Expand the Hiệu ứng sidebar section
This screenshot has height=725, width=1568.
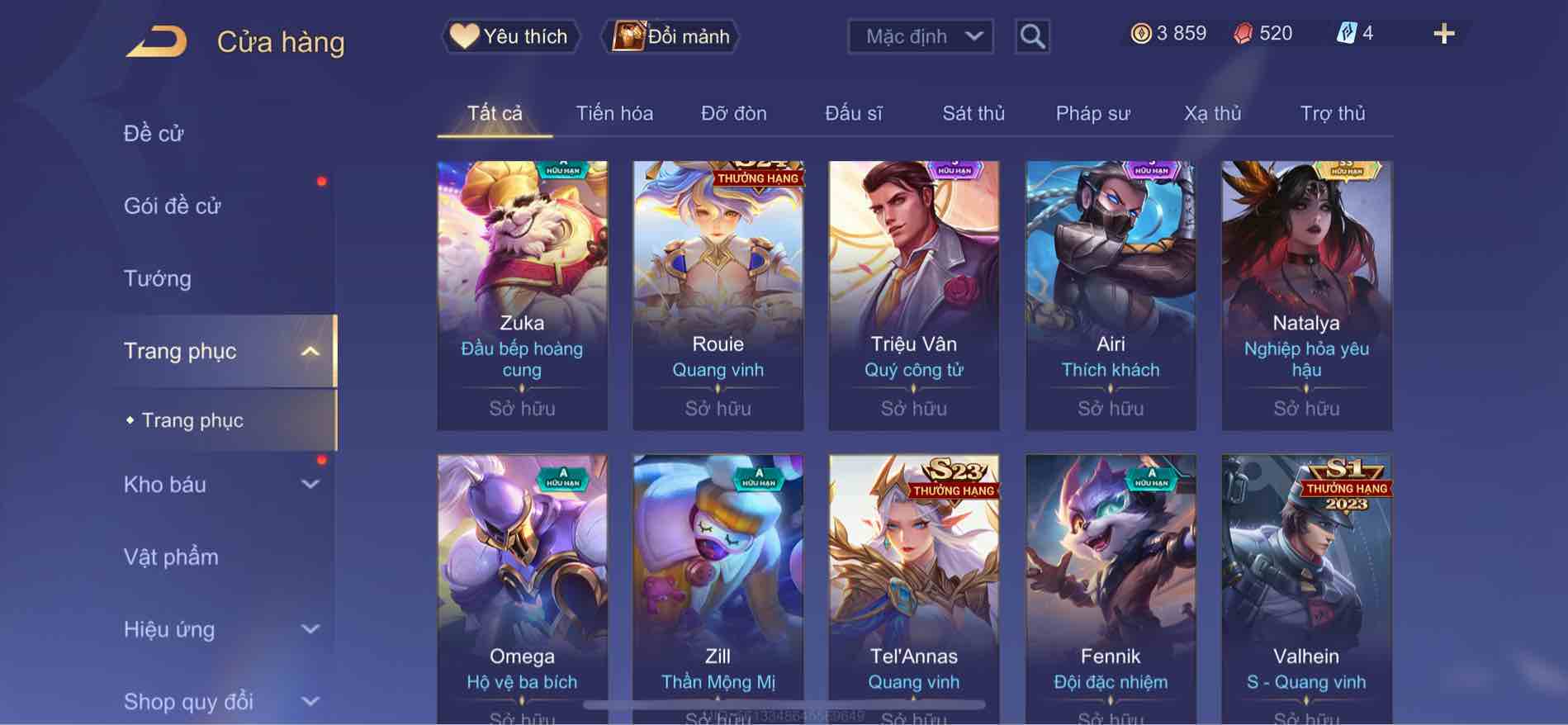310,629
